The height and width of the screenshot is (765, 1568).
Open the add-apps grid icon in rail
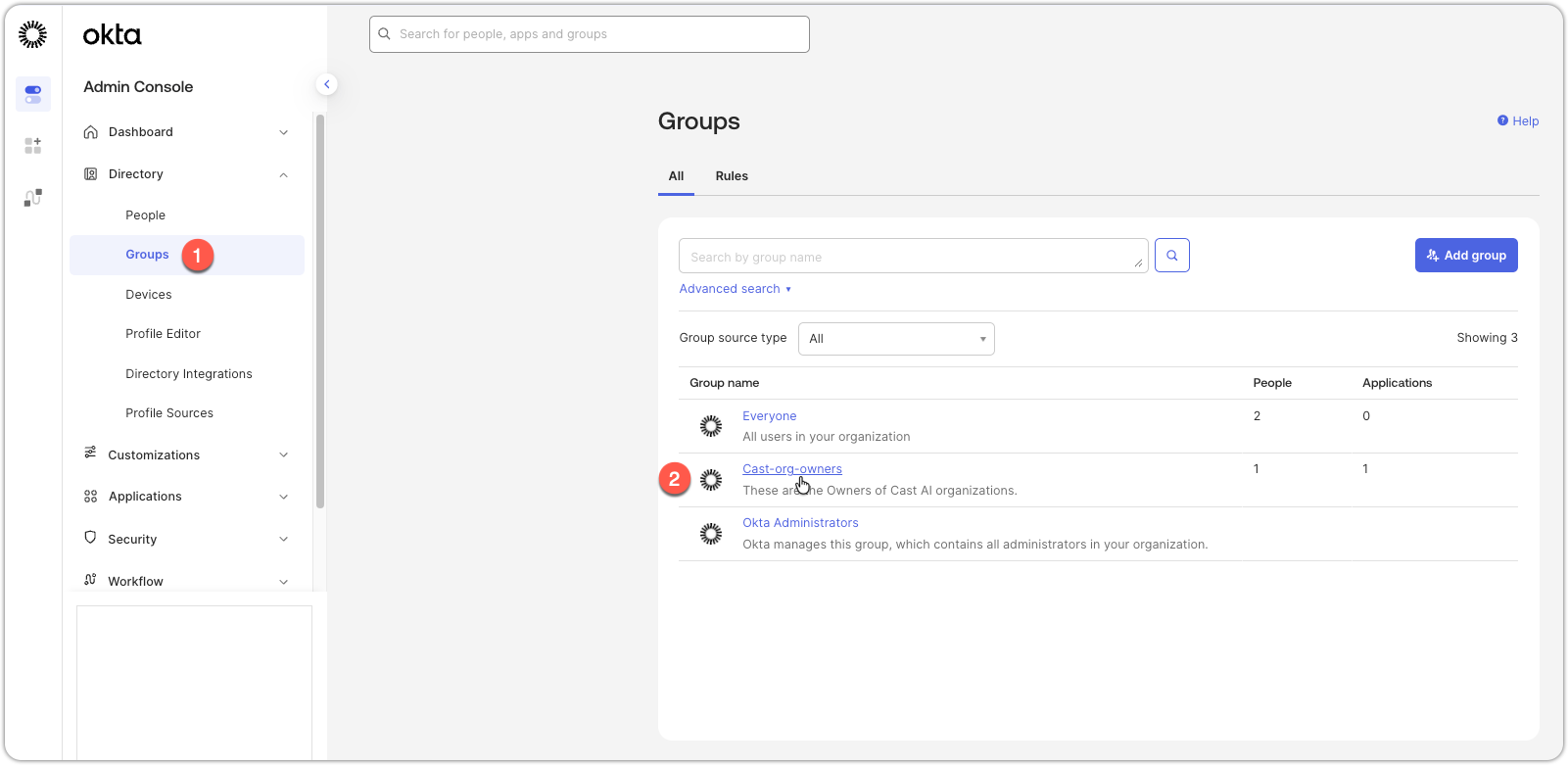33,146
